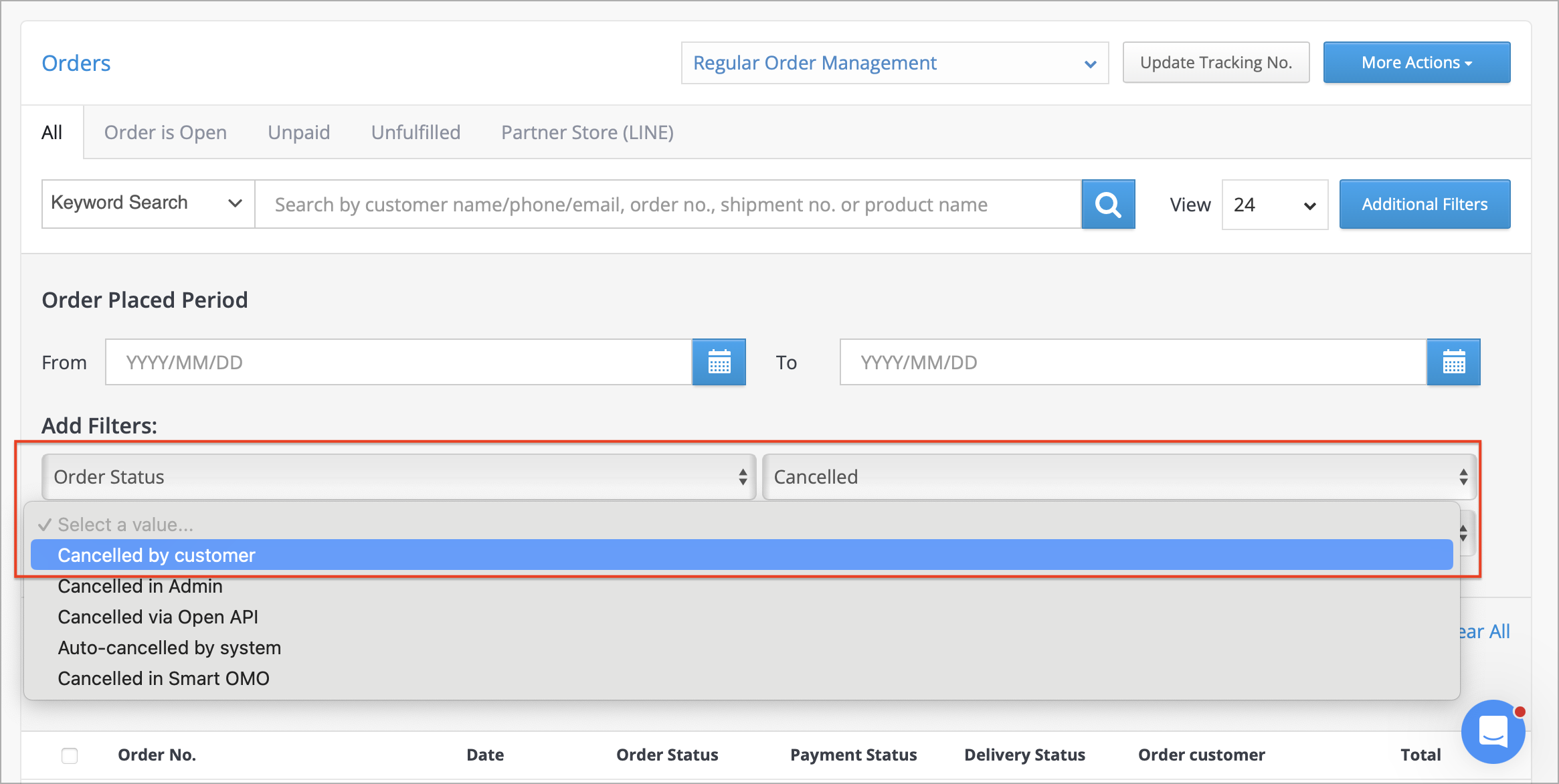This screenshot has width=1559, height=784.
Task: Focus the customer/order keyword search field
Action: (668, 204)
